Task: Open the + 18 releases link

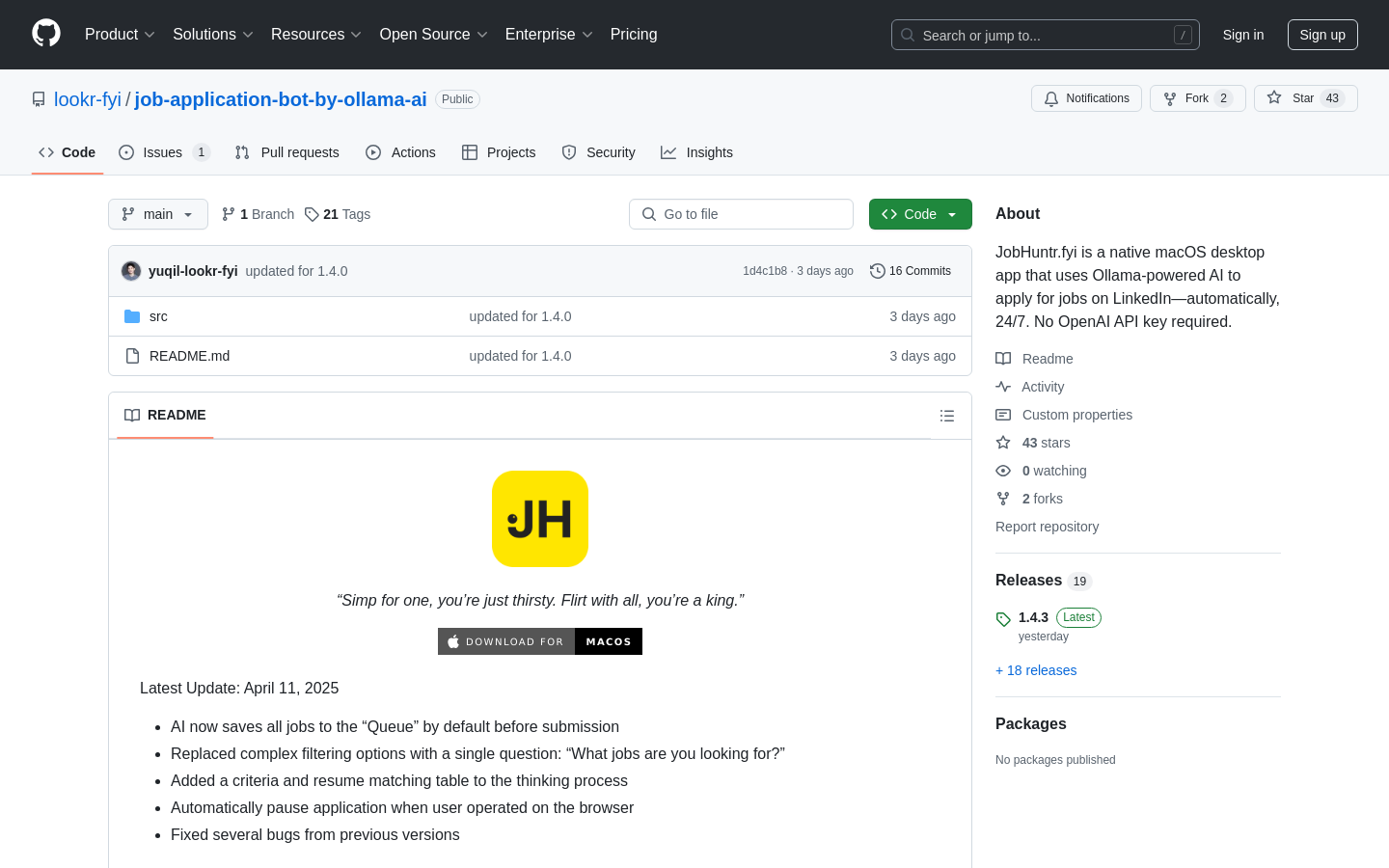Action: [x=1036, y=670]
